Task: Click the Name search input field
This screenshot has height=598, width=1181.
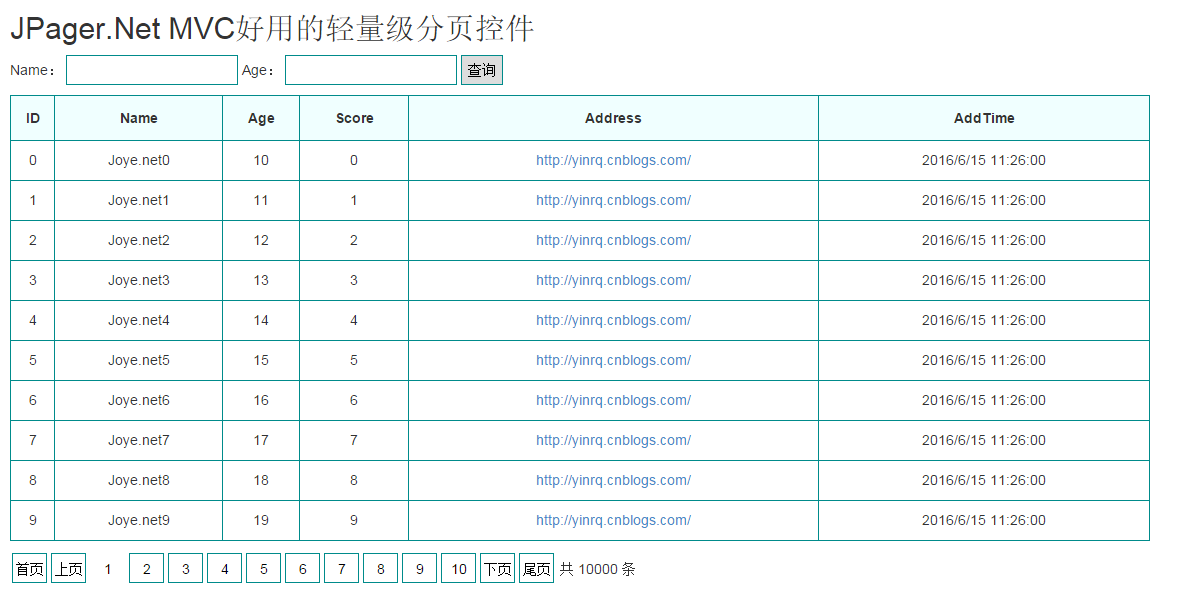Action: pyautogui.click(x=151, y=70)
